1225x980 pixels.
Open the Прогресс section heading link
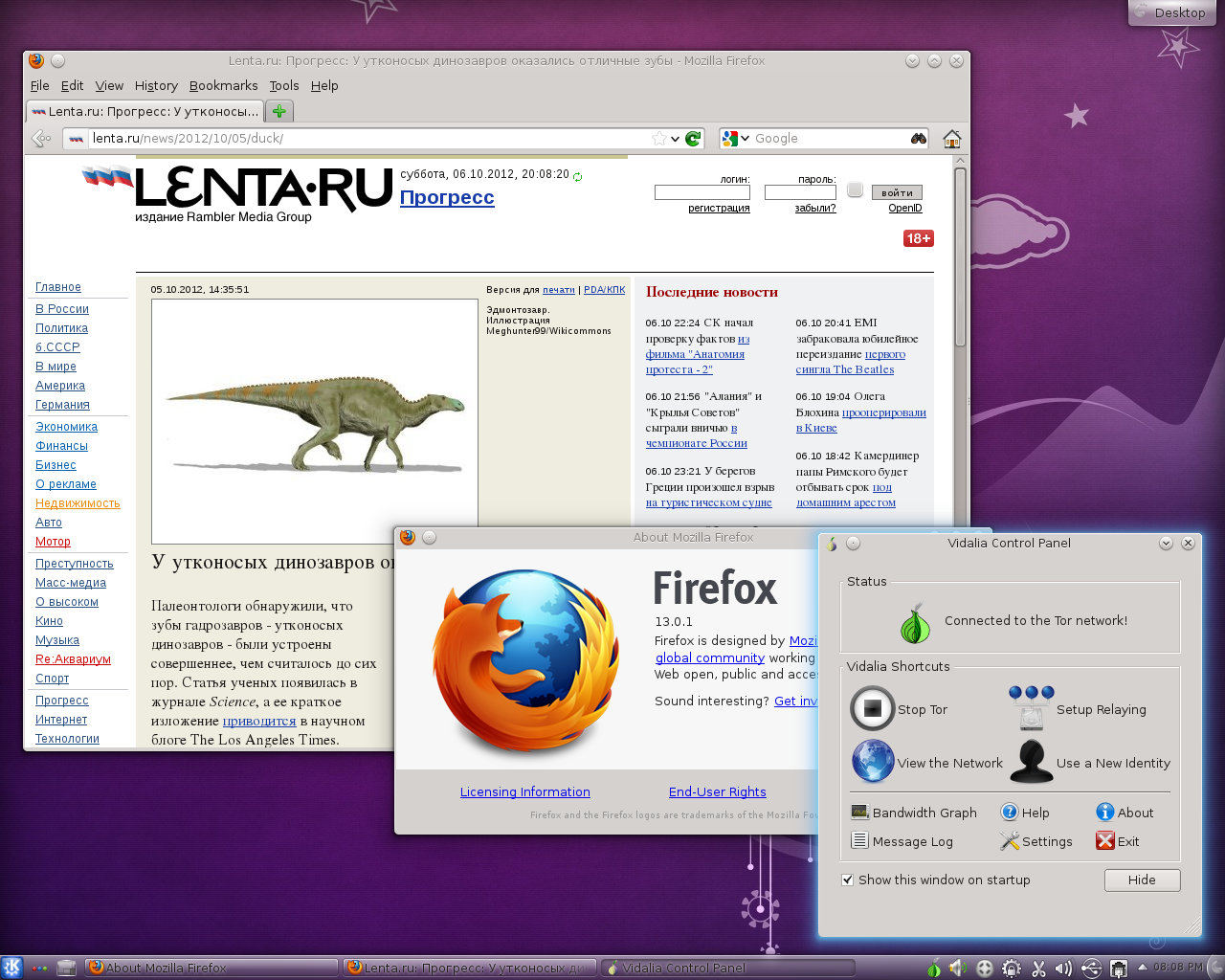(447, 197)
